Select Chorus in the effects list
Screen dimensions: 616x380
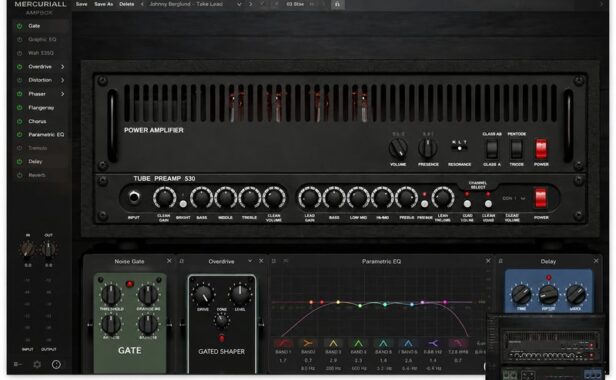(x=37, y=121)
